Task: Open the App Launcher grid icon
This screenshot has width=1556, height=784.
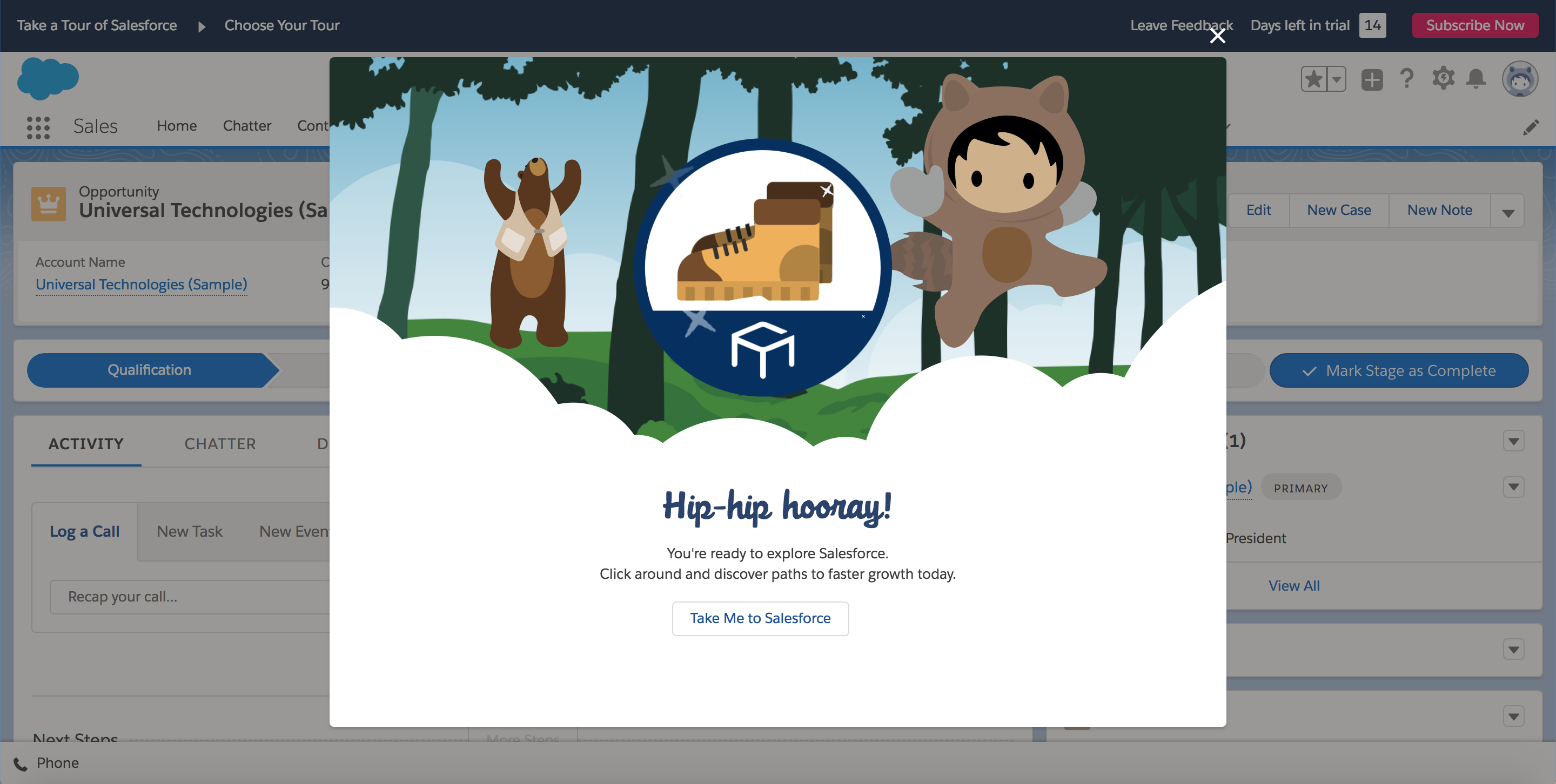Action: [38, 127]
